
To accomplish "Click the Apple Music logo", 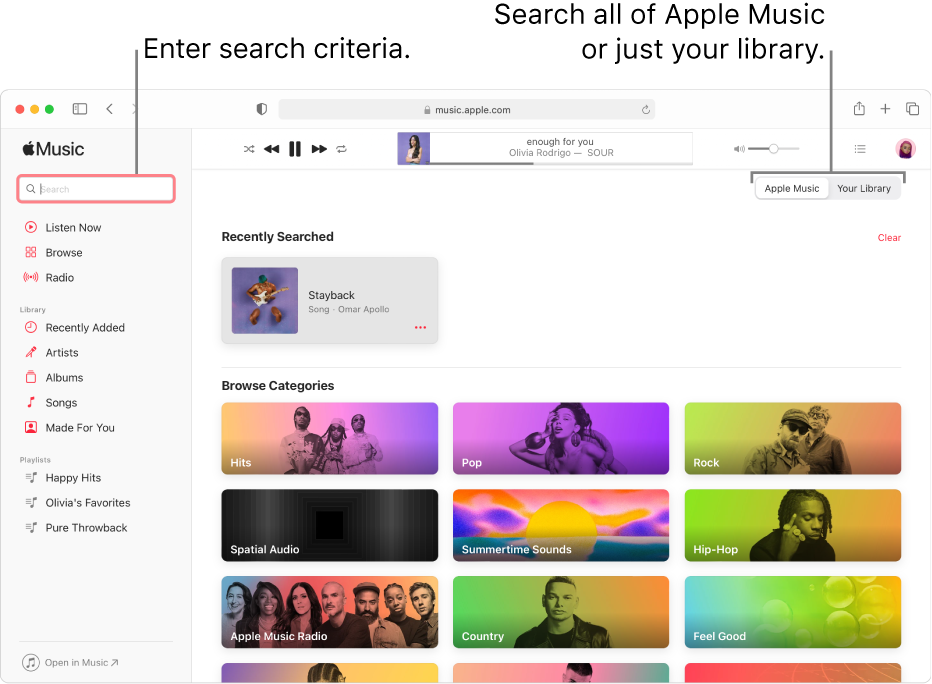I will [x=53, y=149].
